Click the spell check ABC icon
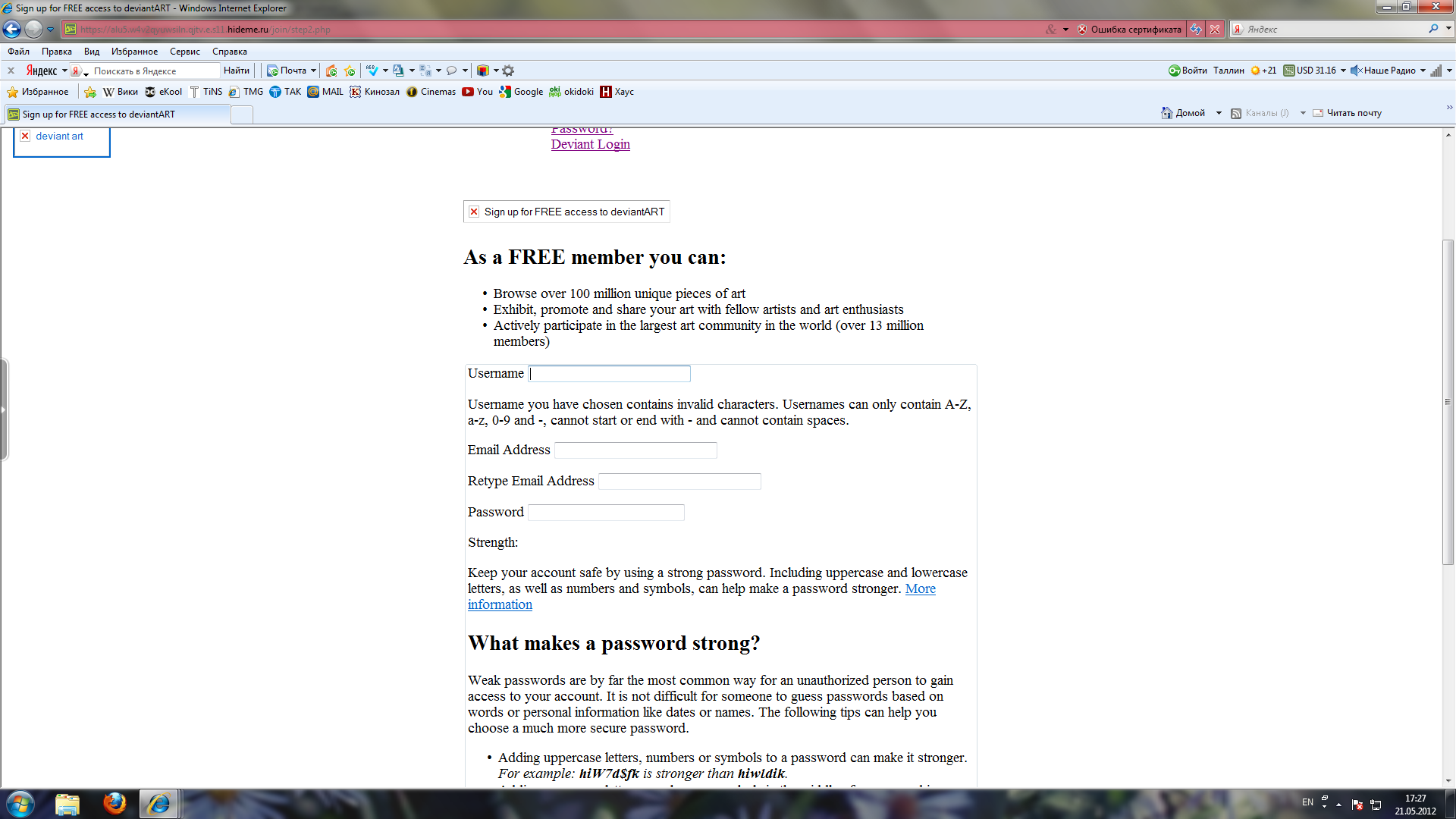Screen dimensions: 1456x819 (372, 71)
